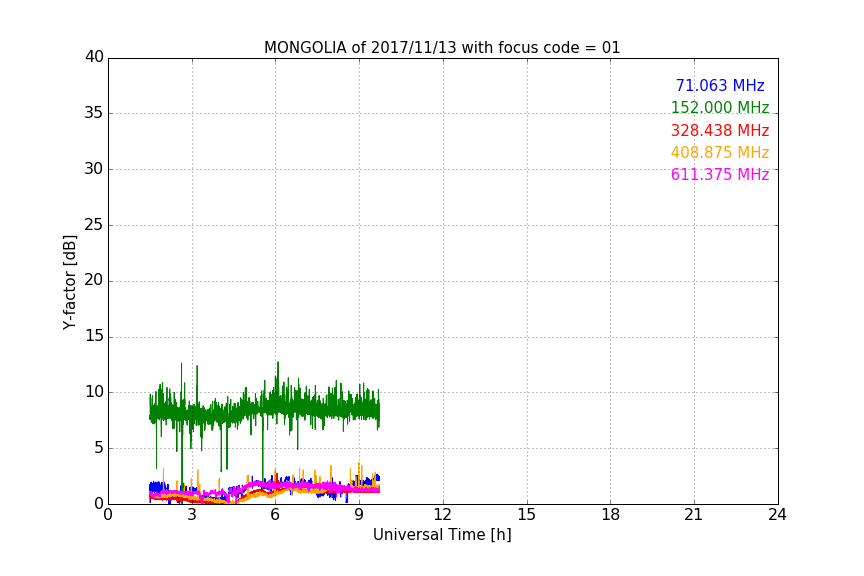The width and height of the screenshot is (864, 576).
Task: Click the Y-factor [dB] axis label
Action: click(69, 282)
